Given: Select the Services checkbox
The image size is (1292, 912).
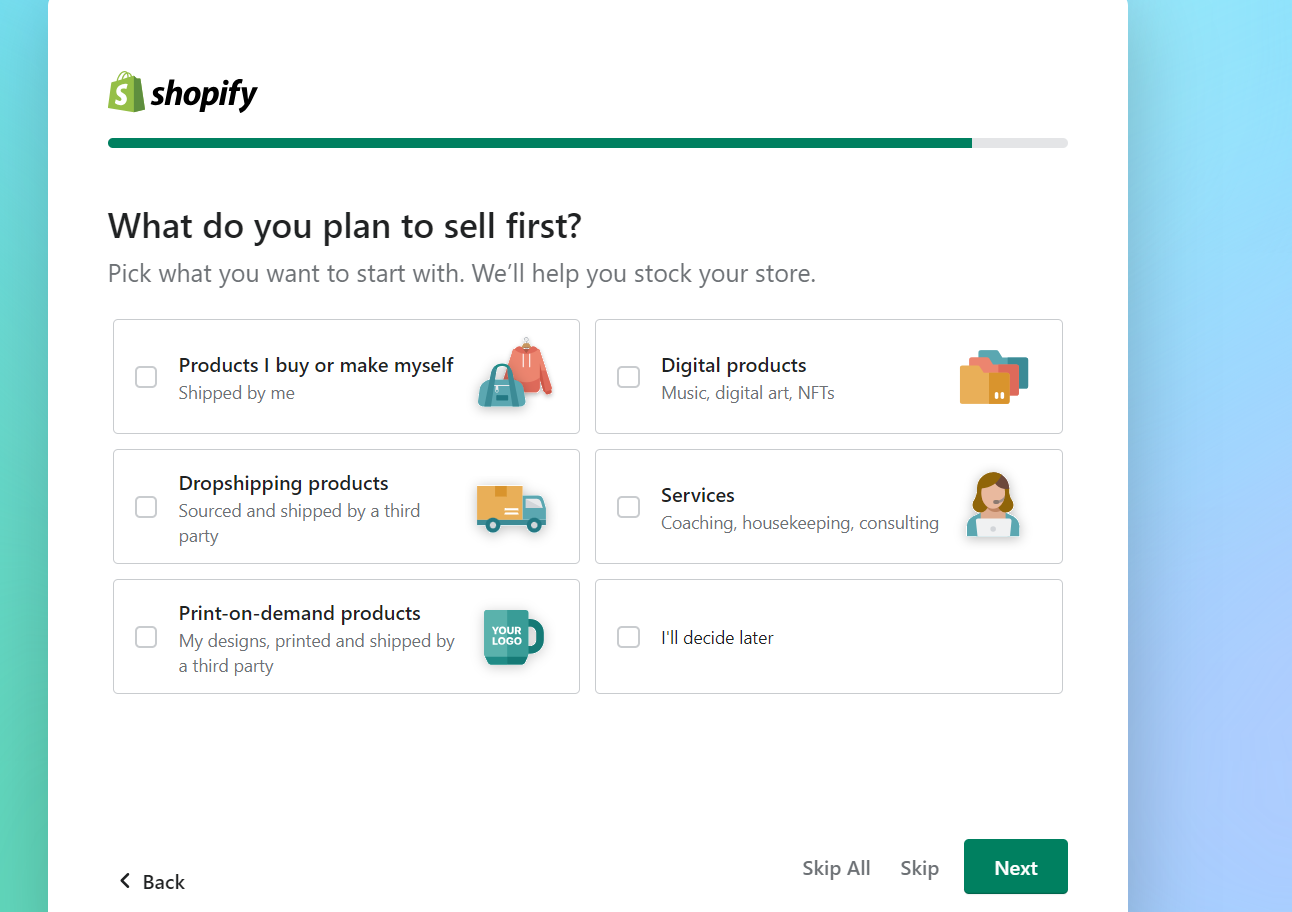Looking at the screenshot, I should [628, 507].
